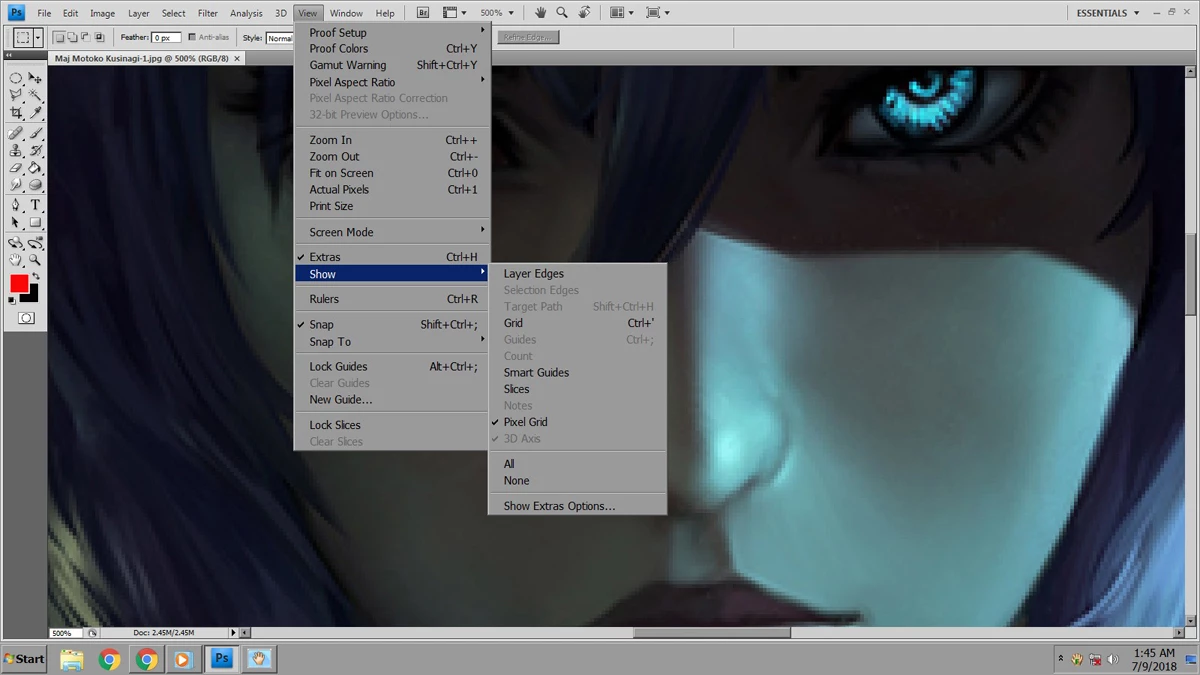Open the status bar Doc info arrow menu
This screenshot has width=1200, height=675.
click(234, 633)
